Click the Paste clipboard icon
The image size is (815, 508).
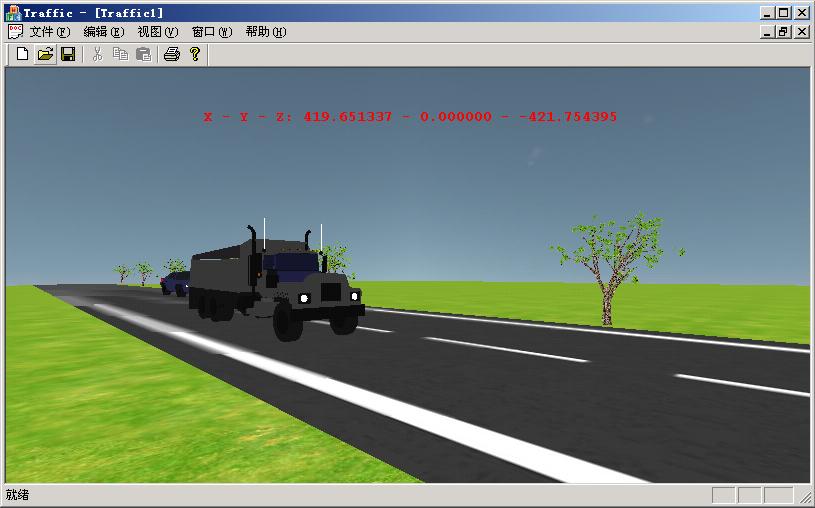tap(143, 54)
